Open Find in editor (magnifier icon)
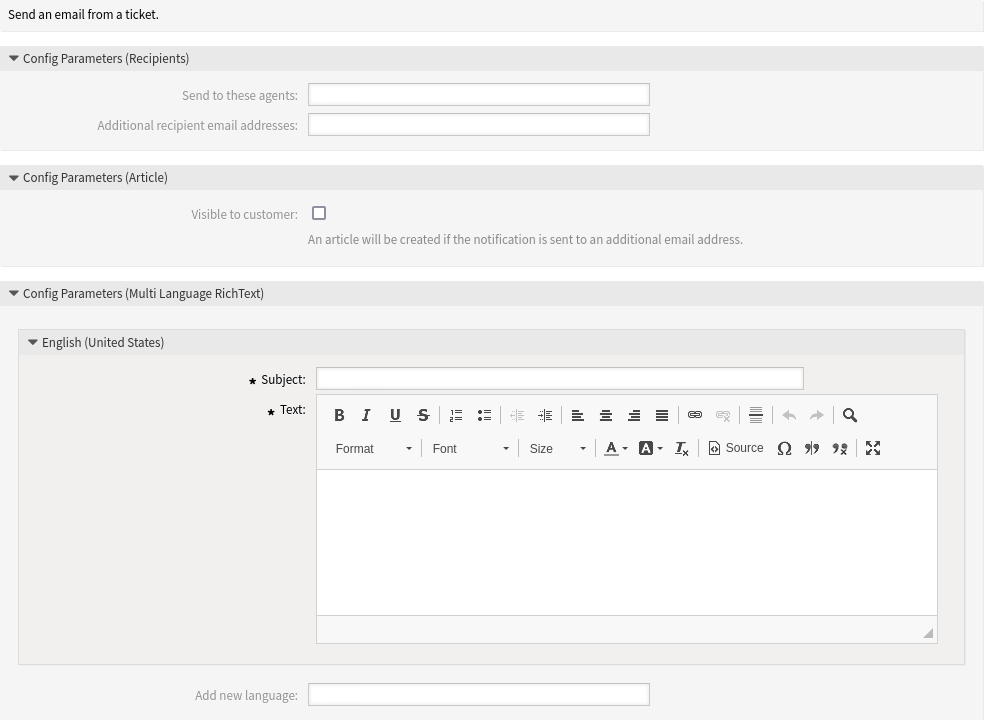This screenshot has width=985, height=720. pyautogui.click(x=850, y=415)
